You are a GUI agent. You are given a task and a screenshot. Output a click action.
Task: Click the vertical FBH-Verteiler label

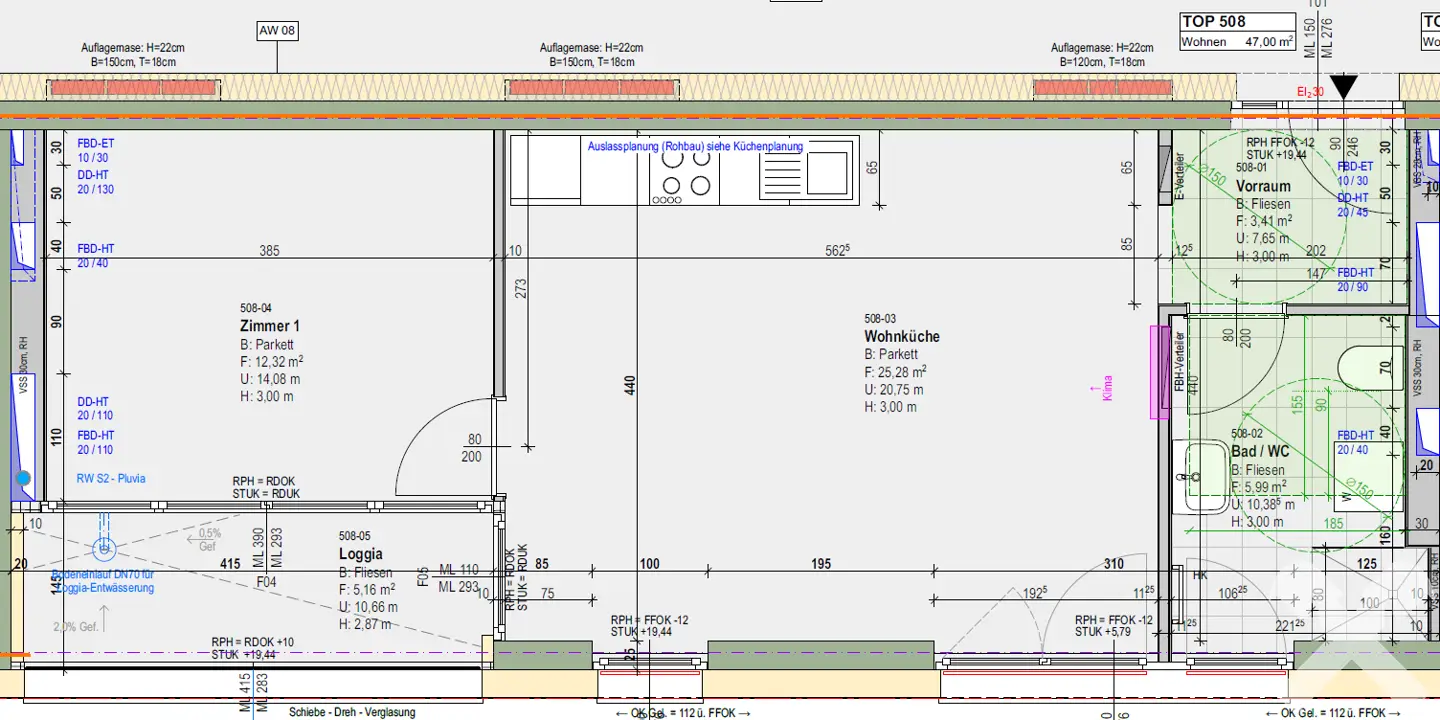1179,360
